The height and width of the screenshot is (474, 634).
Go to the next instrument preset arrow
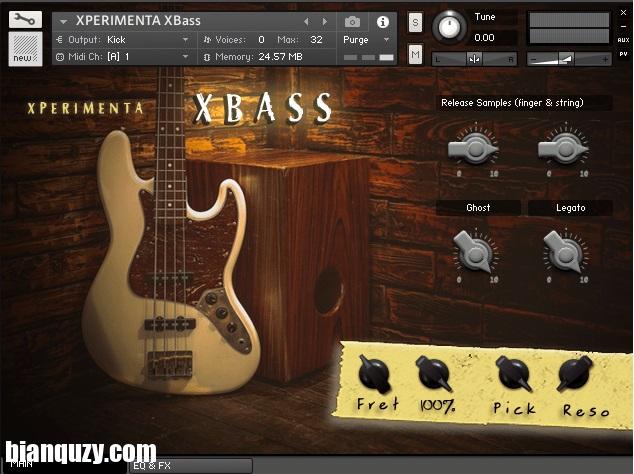pyautogui.click(x=324, y=21)
